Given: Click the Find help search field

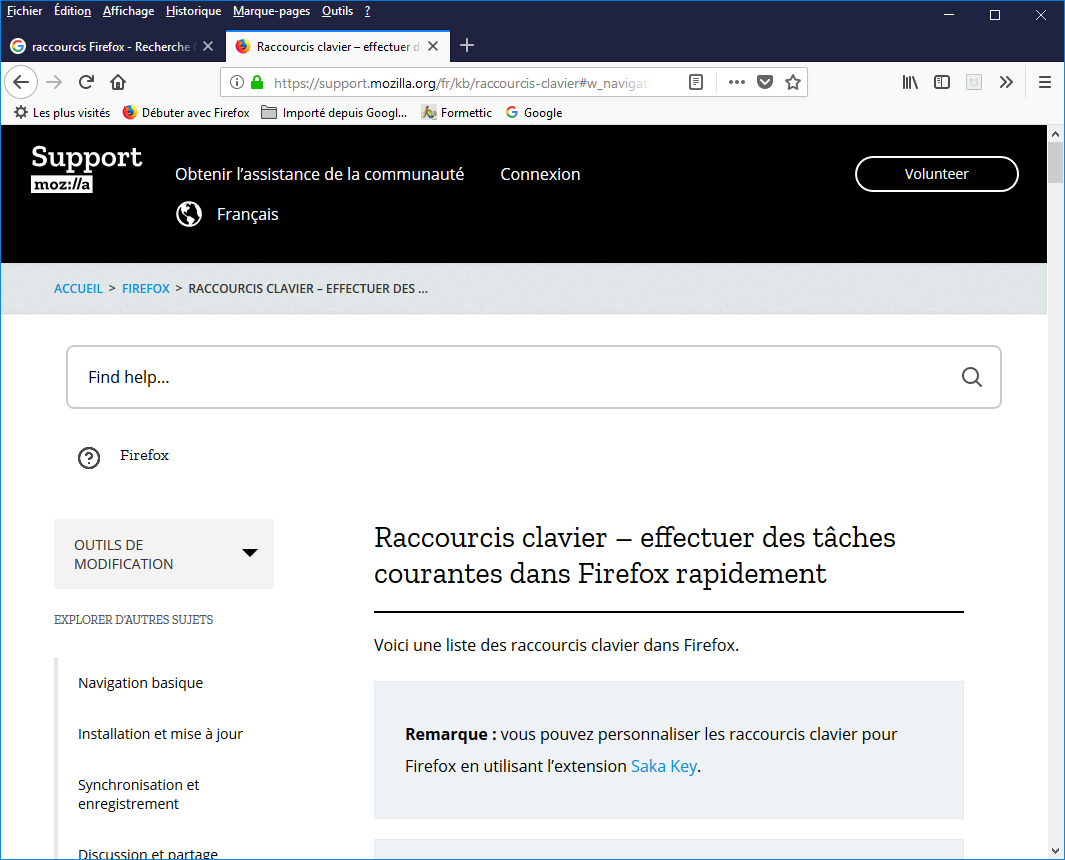Looking at the screenshot, I should pyautogui.click(x=534, y=377).
